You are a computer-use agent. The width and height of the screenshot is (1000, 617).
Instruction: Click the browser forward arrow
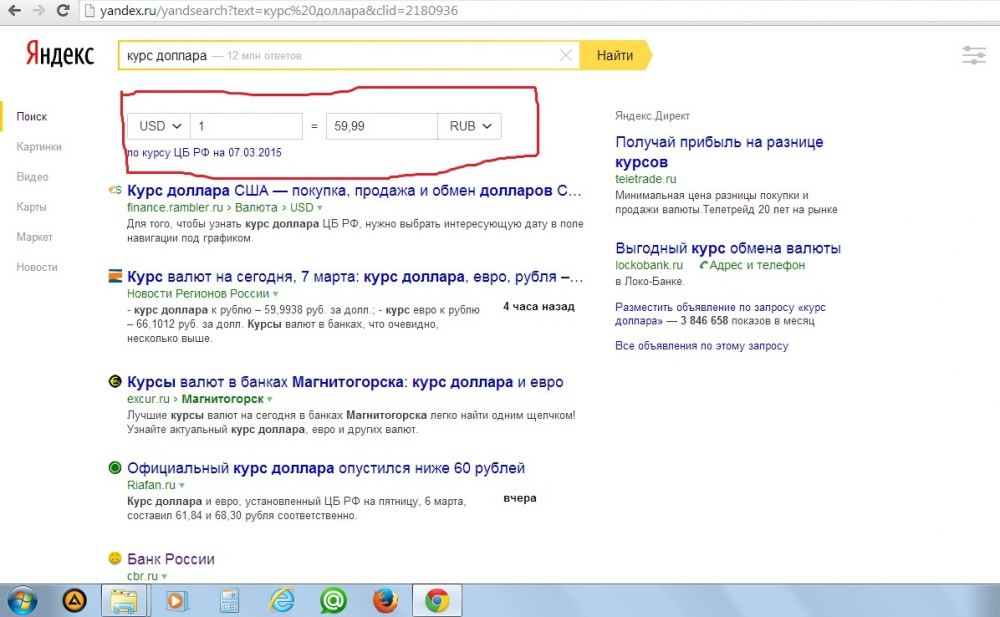click(38, 10)
